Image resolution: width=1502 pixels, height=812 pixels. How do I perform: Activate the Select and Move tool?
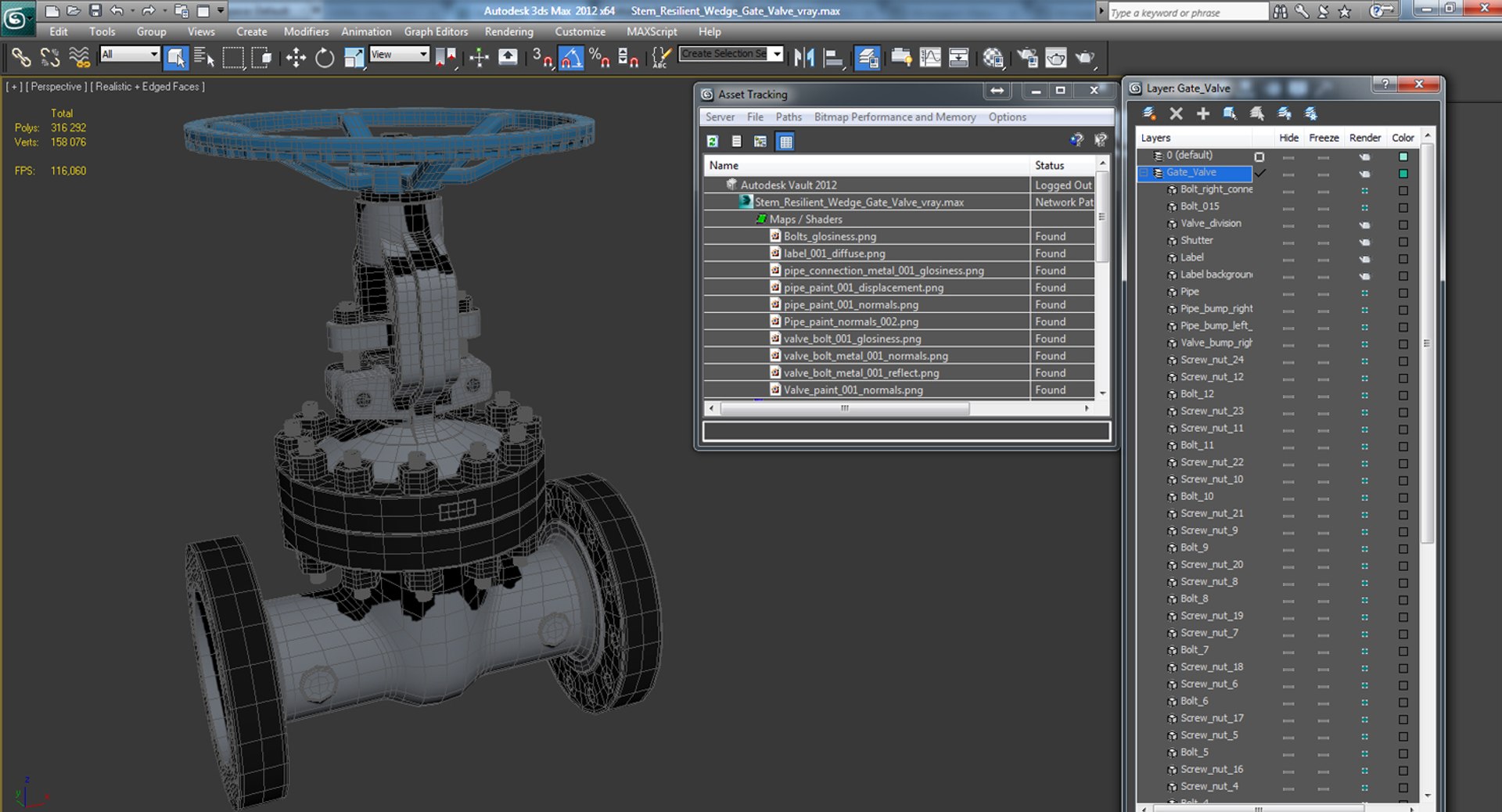tap(296, 57)
